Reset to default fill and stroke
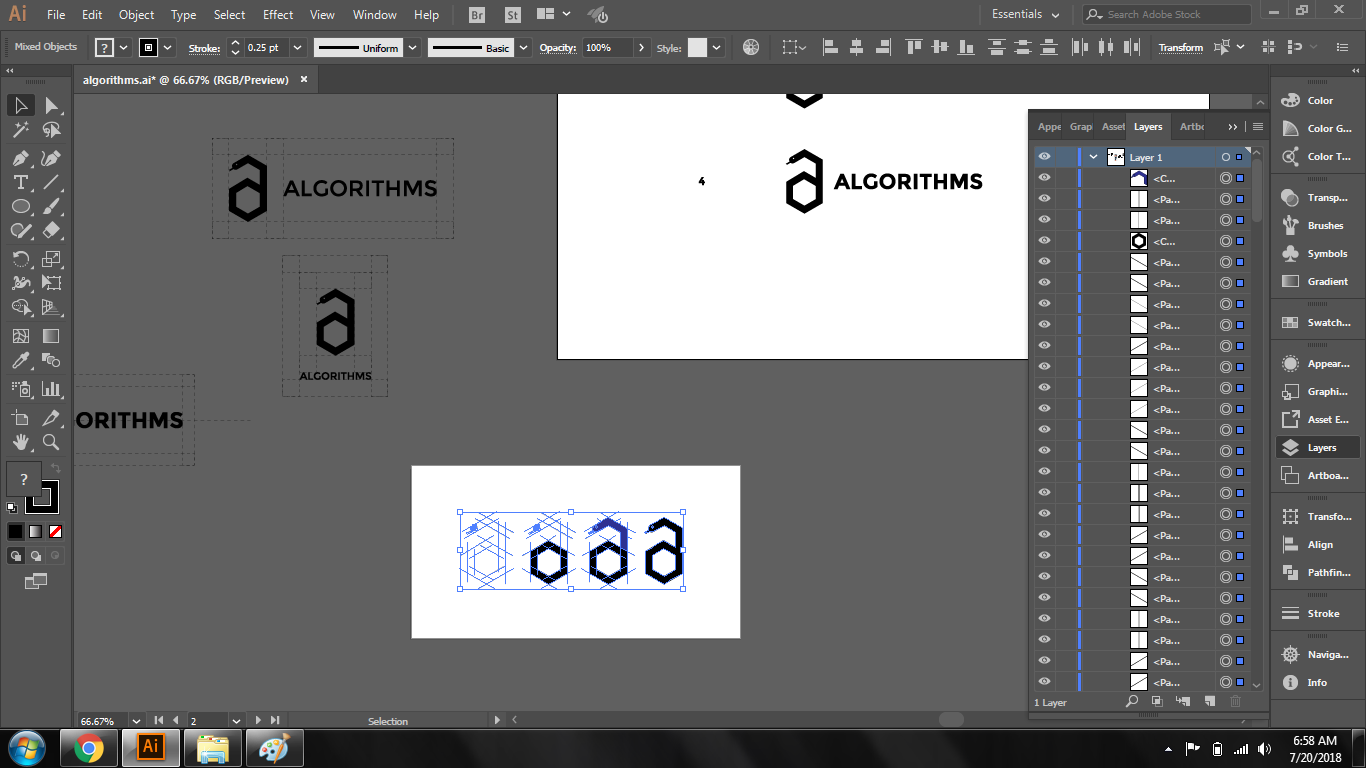This screenshot has height=768, width=1366. click(12, 507)
